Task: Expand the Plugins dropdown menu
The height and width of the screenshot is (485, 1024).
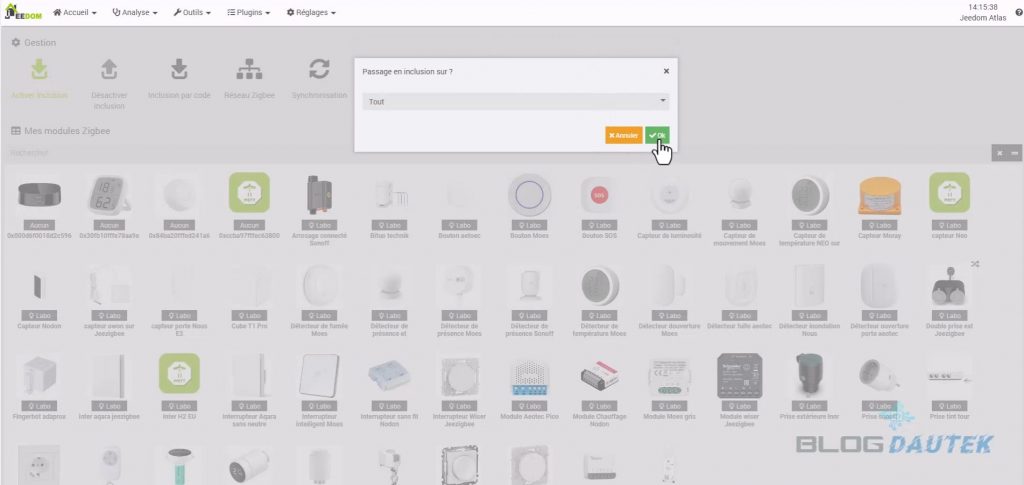Action: (x=249, y=12)
